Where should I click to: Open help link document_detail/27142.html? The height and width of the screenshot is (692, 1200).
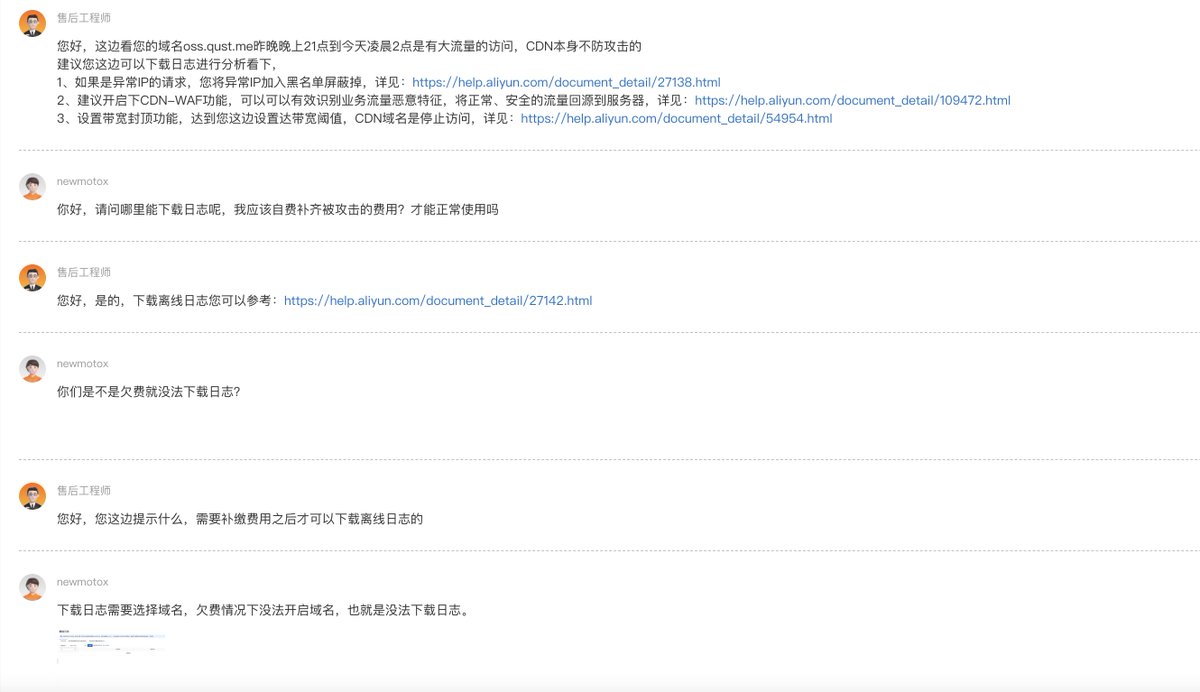click(438, 300)
